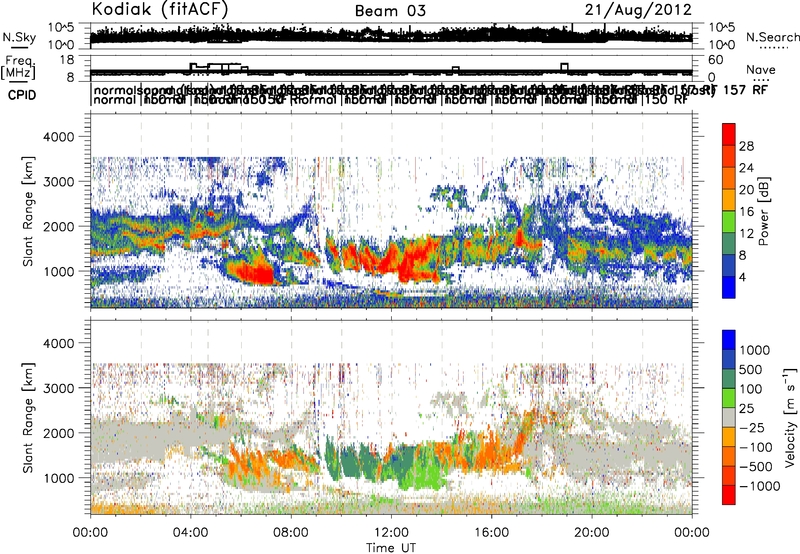Click the 3000 km tick of power panel
Viewport: 800px width, 554px height.
point(57,182)
